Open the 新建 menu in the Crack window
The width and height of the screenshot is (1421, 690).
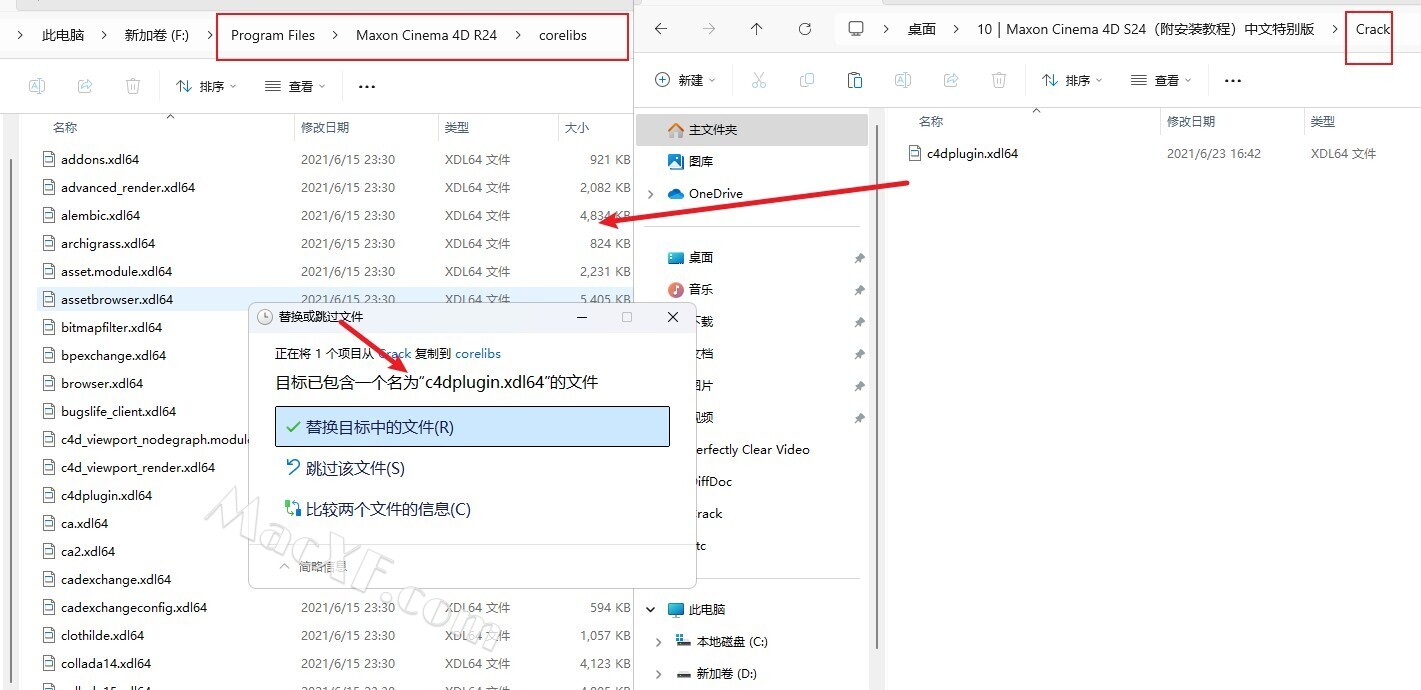click(x=685, y=80)
